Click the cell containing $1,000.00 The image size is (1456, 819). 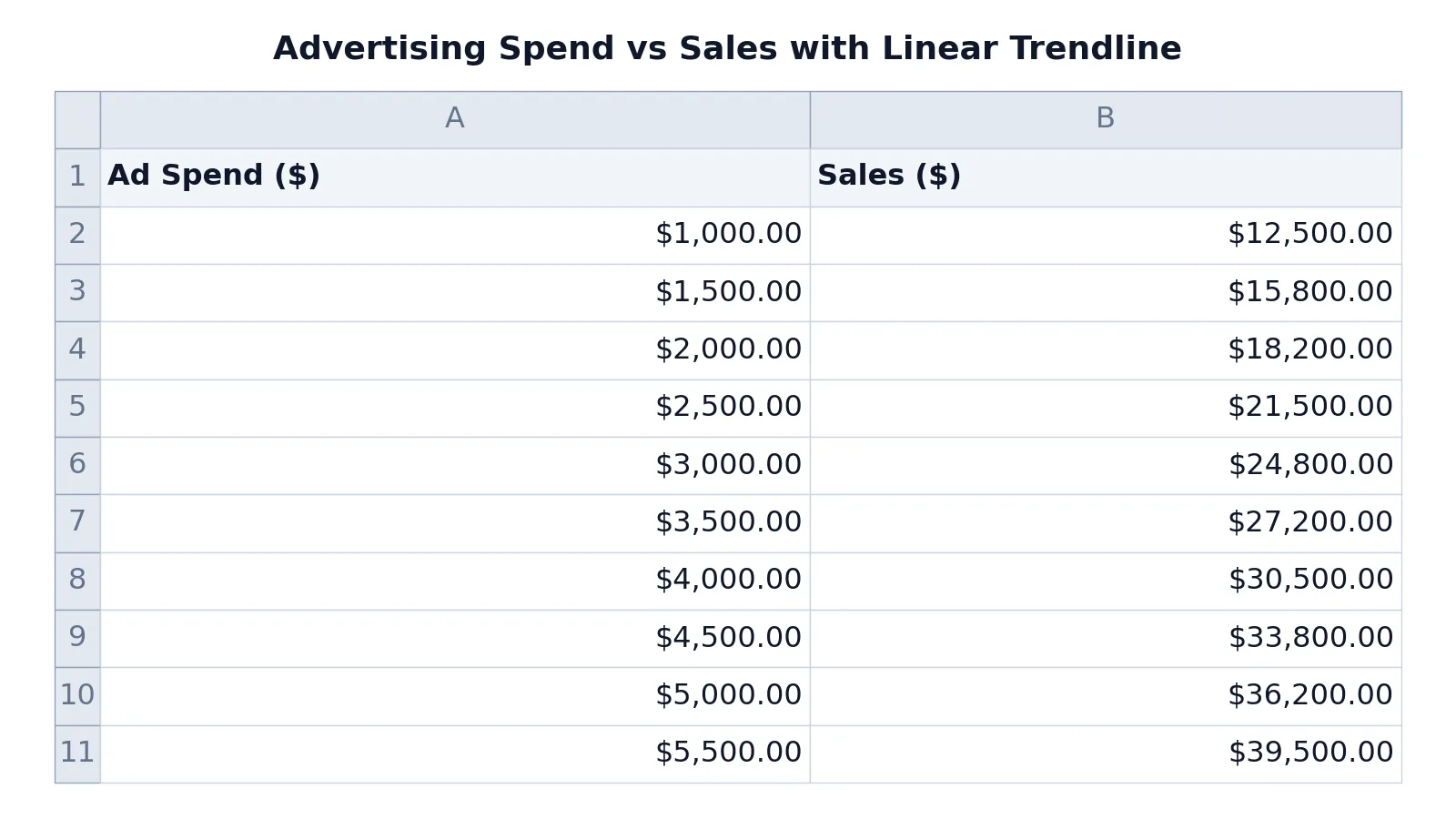click(x=455, y=235)
